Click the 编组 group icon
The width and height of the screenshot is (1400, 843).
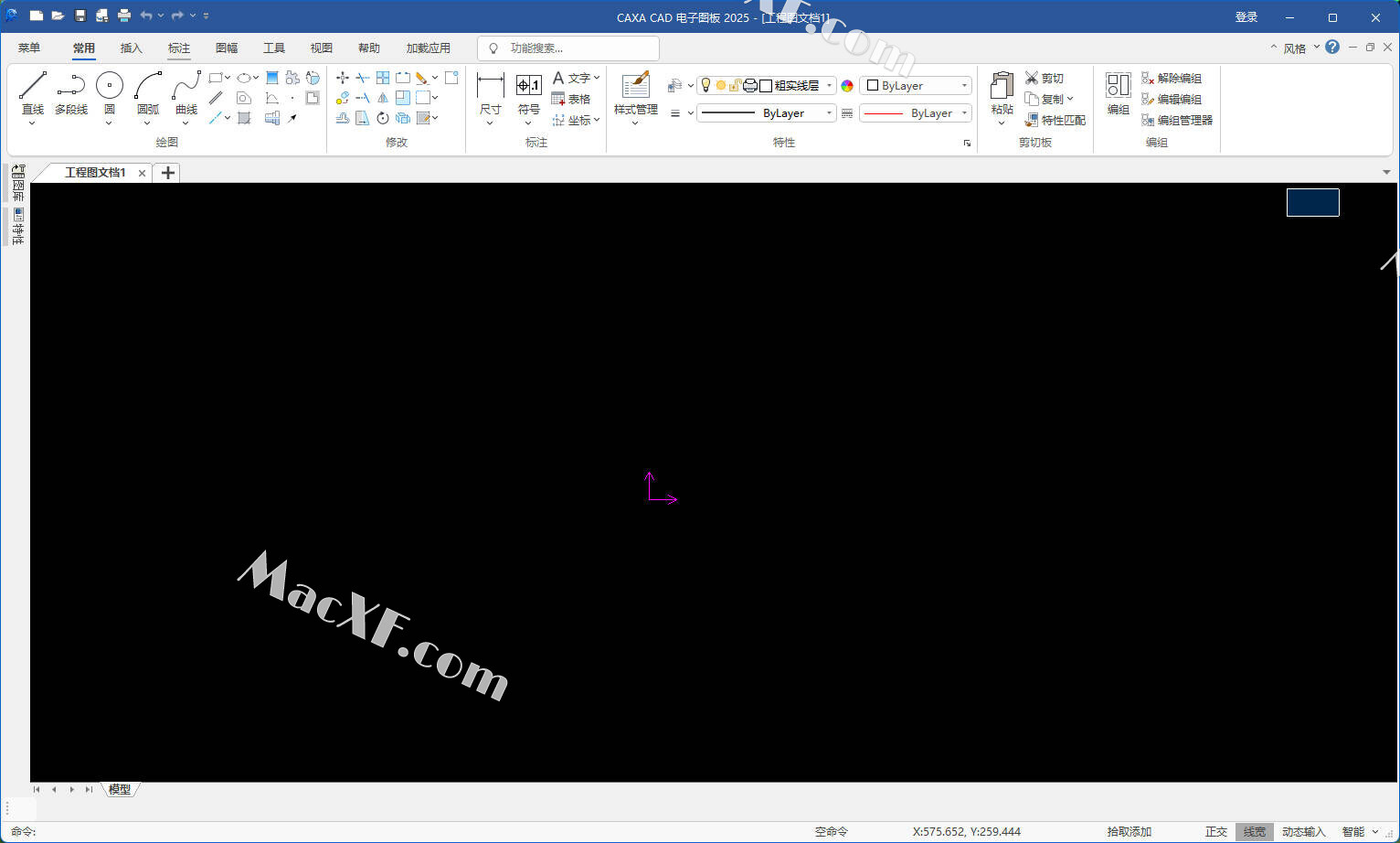tap(1119, 86)
